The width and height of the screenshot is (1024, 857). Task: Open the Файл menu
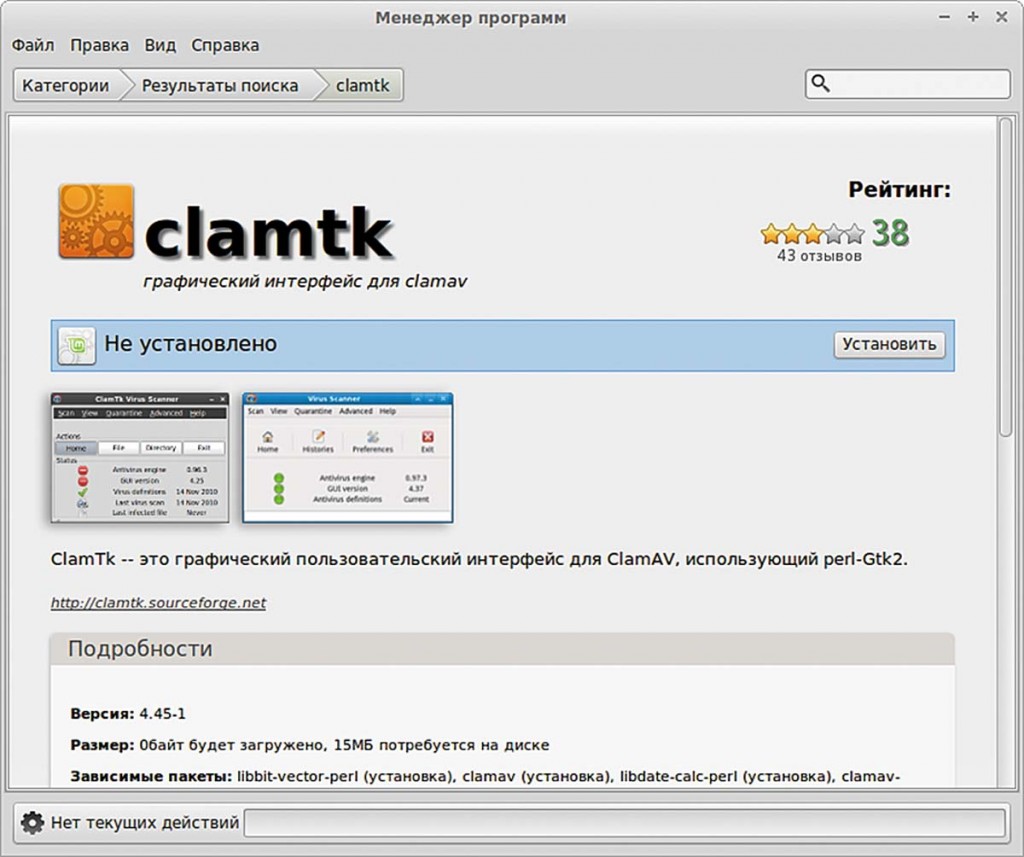(x=33, y=45)
